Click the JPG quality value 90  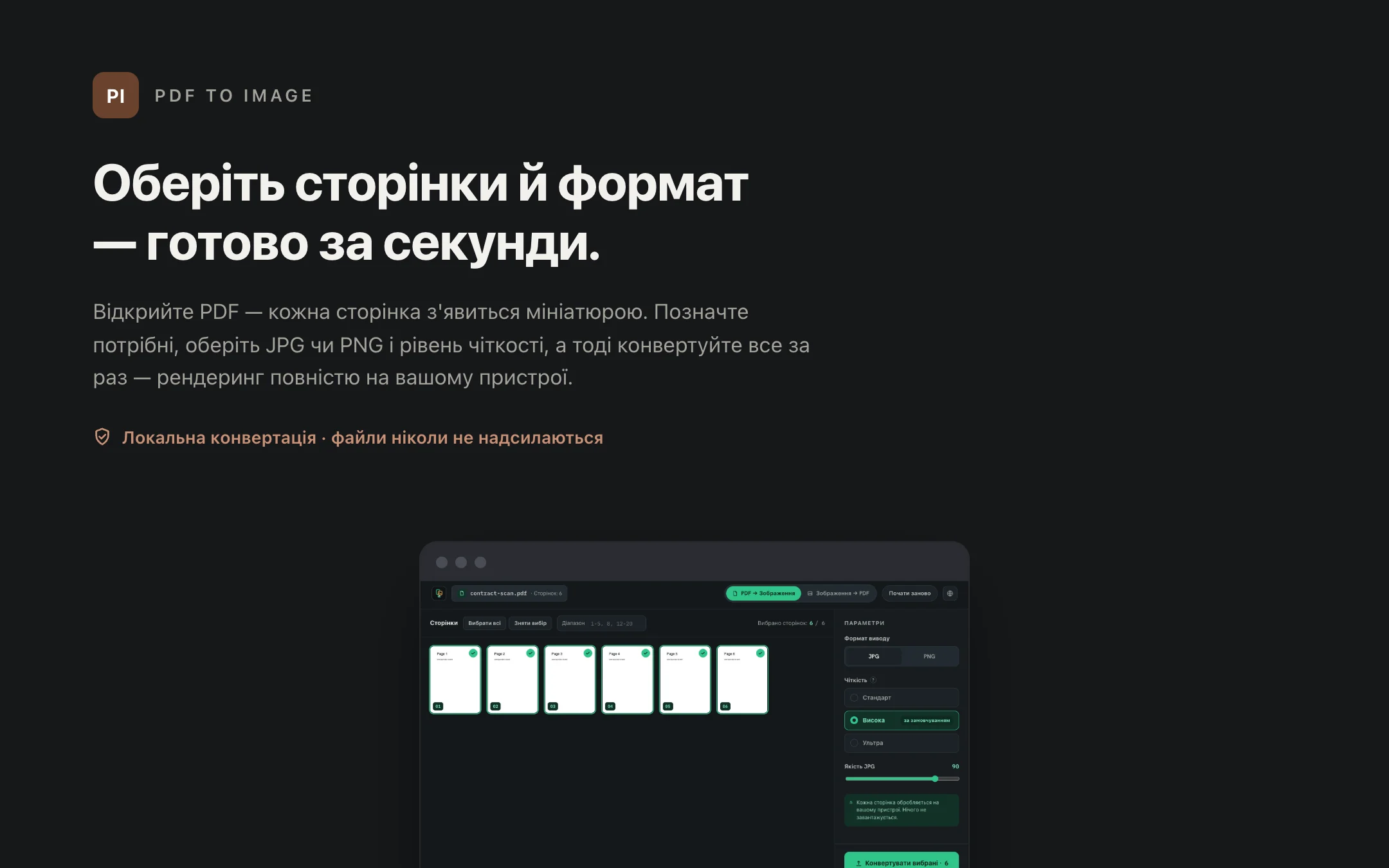point(956,766)
